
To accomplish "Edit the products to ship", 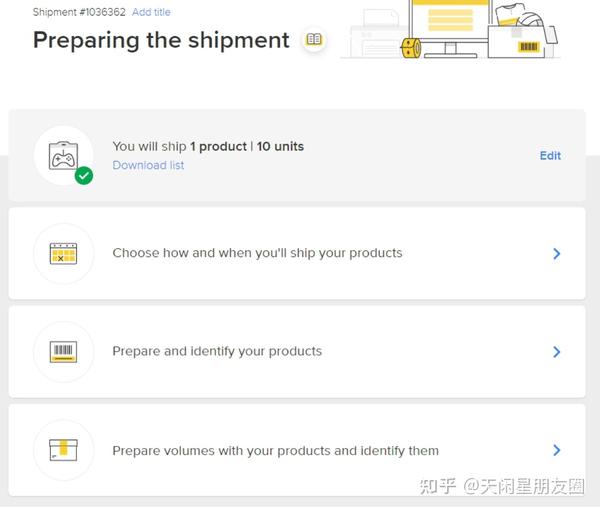I will pyautogui.click(x=550, y=156).
